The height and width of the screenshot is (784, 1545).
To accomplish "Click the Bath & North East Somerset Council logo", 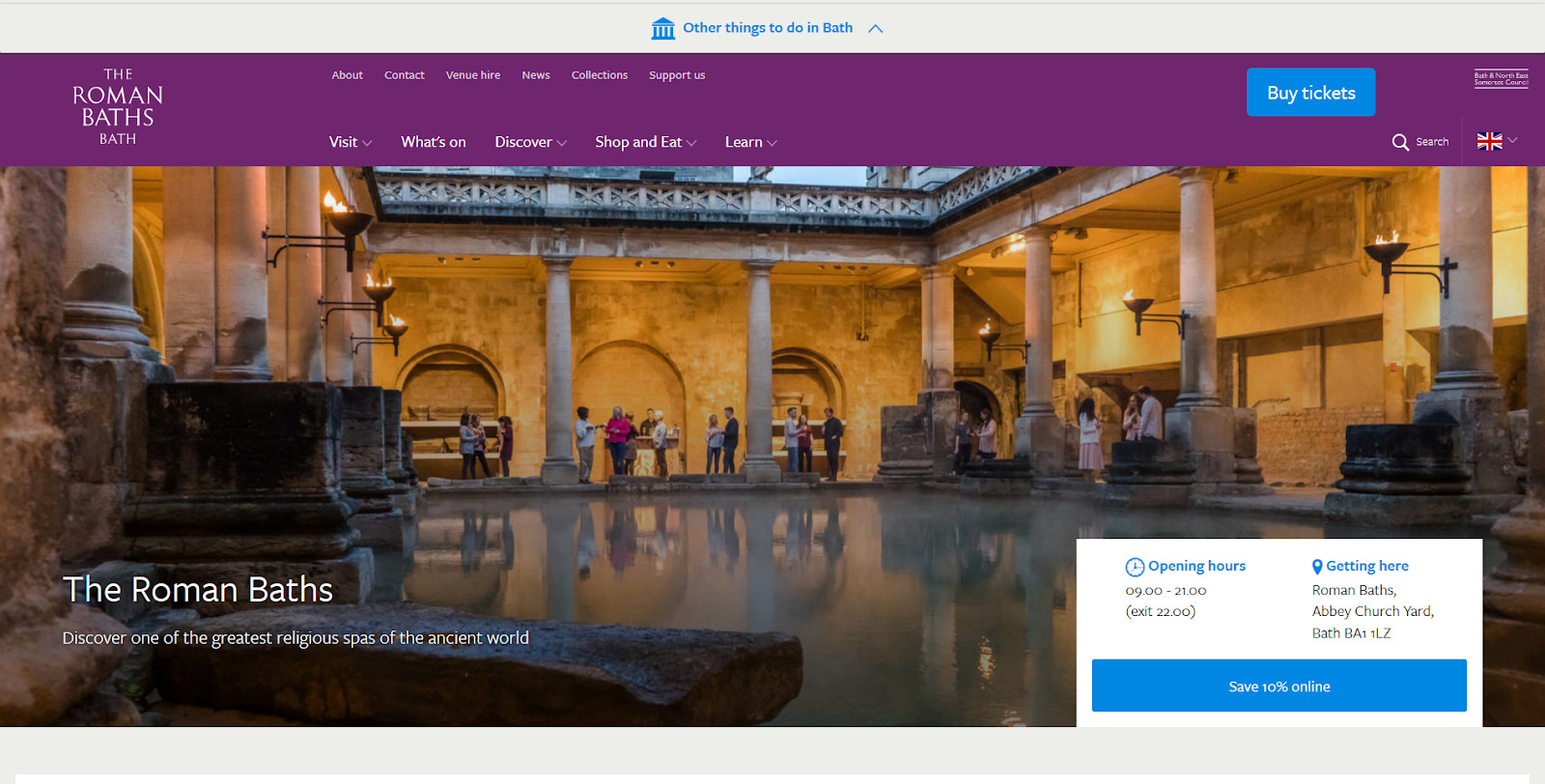I will [1501, 79].
